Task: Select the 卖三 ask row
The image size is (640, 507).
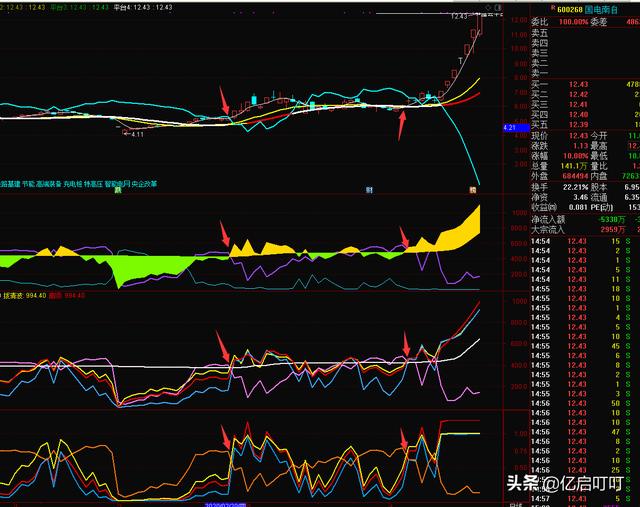Action: pyautogui.click(x=585, y=53)
